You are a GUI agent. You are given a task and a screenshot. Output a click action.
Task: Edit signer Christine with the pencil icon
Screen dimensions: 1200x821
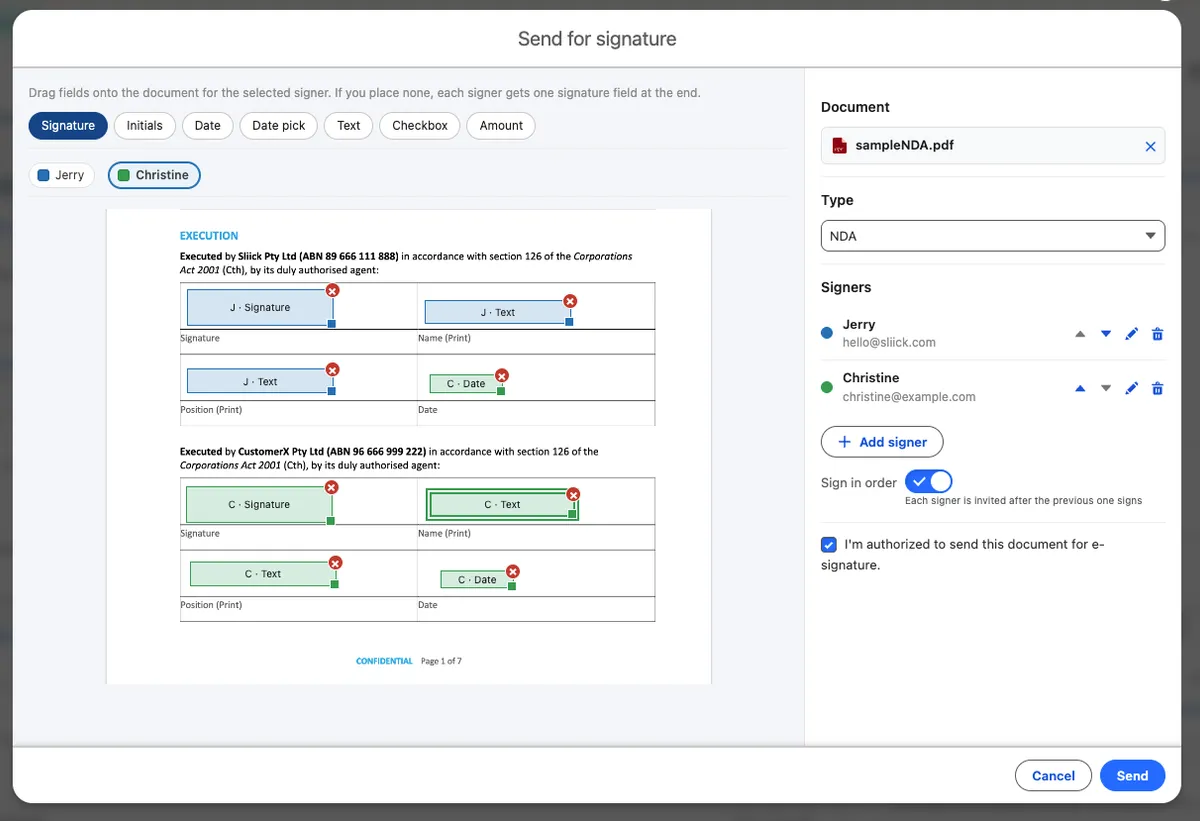click(x=1132, y=388)
